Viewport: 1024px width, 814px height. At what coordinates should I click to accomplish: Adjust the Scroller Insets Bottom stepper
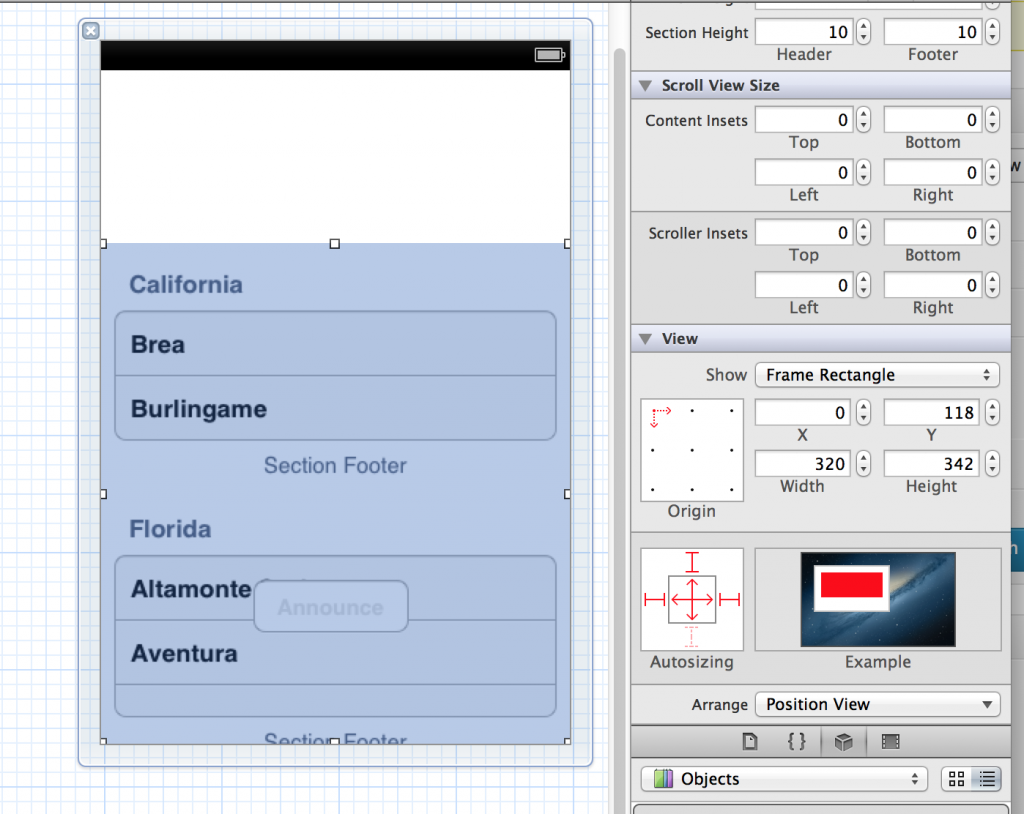tap(993, 233)
